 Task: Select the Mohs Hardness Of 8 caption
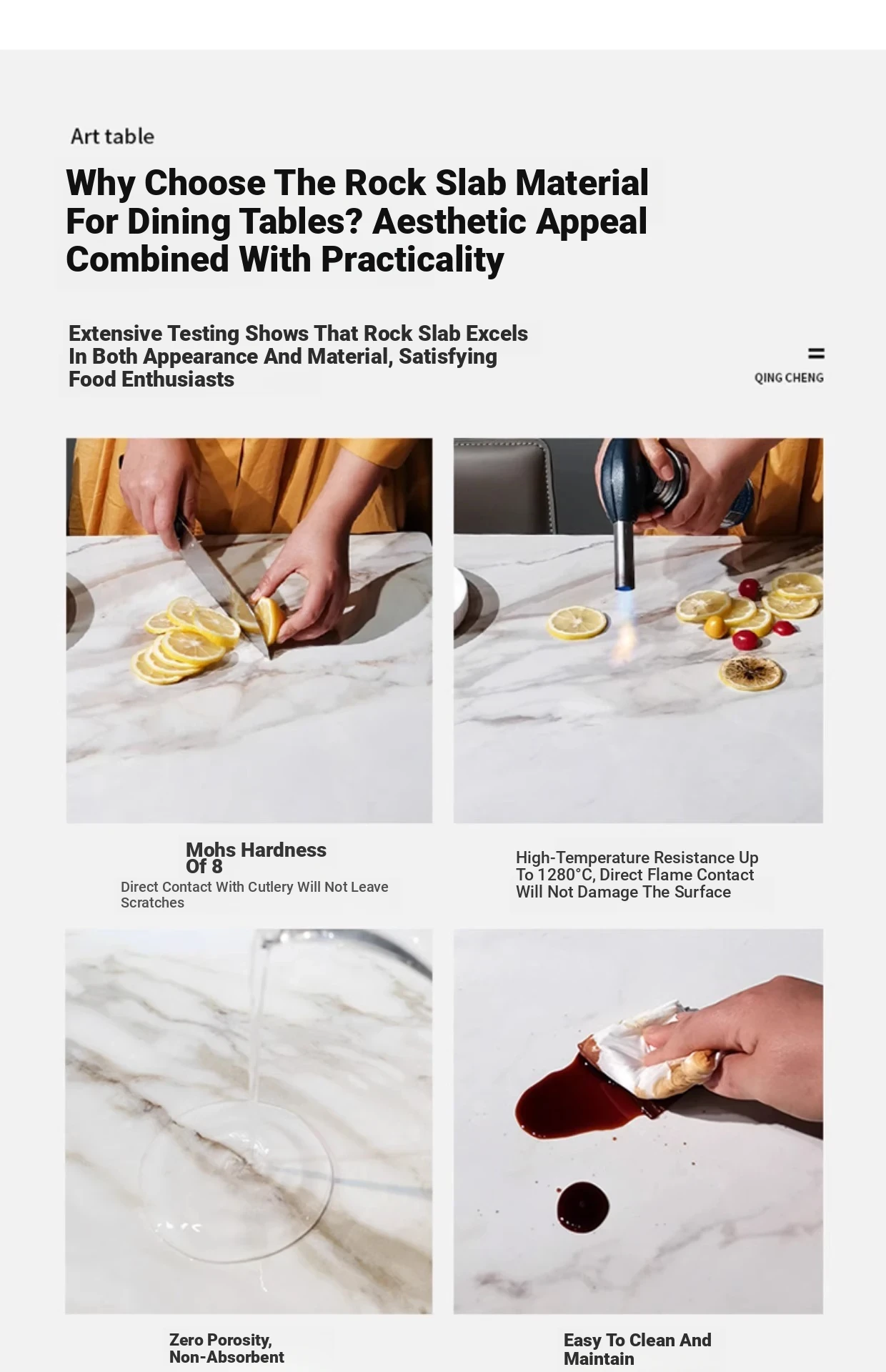(x=256, y=857)
